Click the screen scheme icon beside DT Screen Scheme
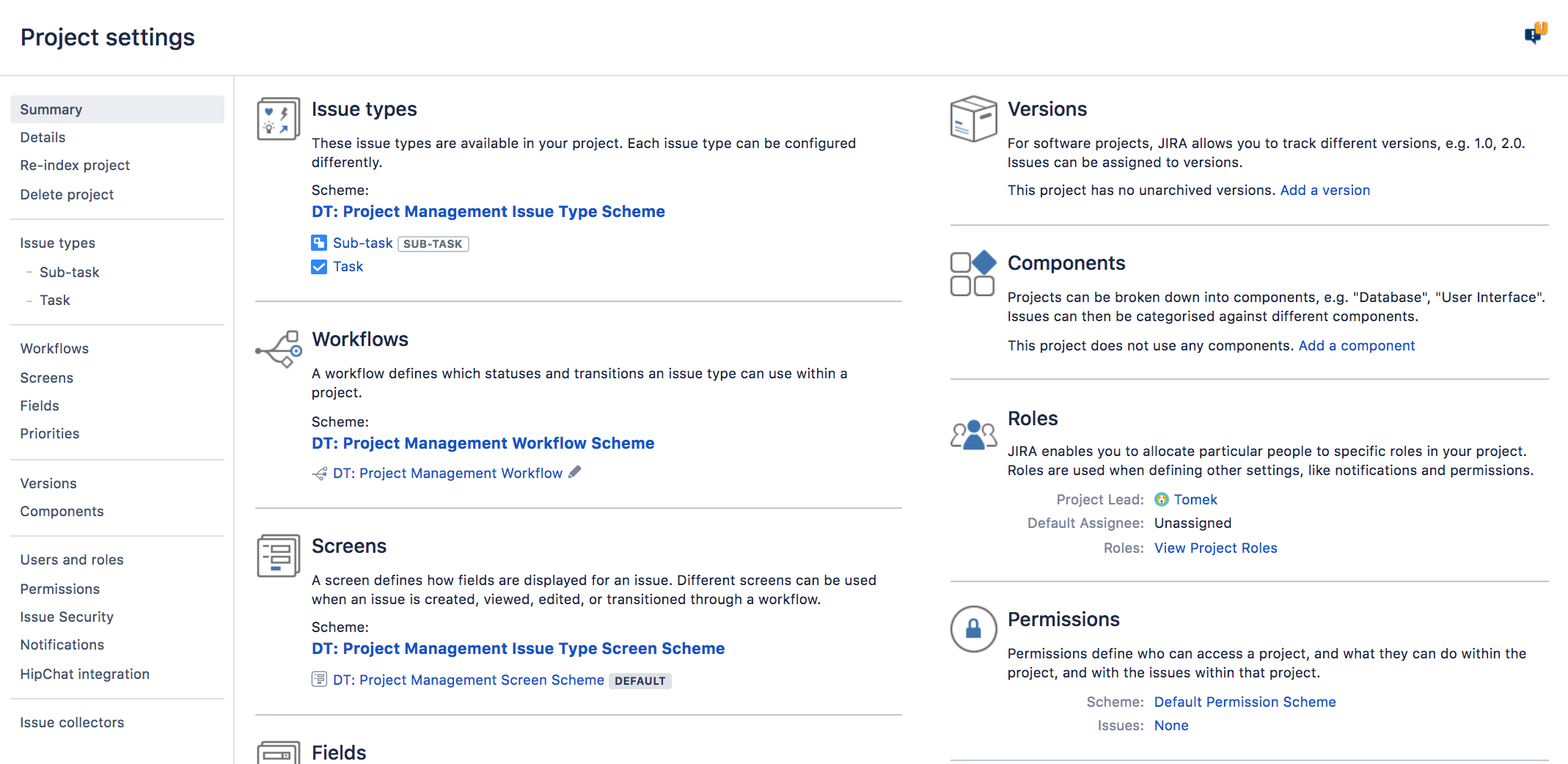Image resolution: width=1568 pixels, height=764 pixels. click(x=319, y=679)
